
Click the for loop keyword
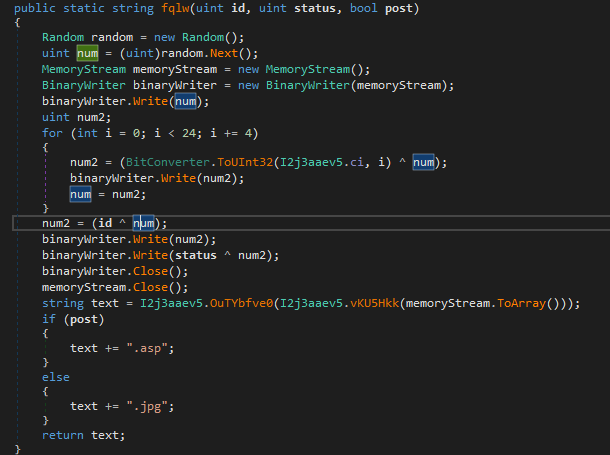point(52,133)
